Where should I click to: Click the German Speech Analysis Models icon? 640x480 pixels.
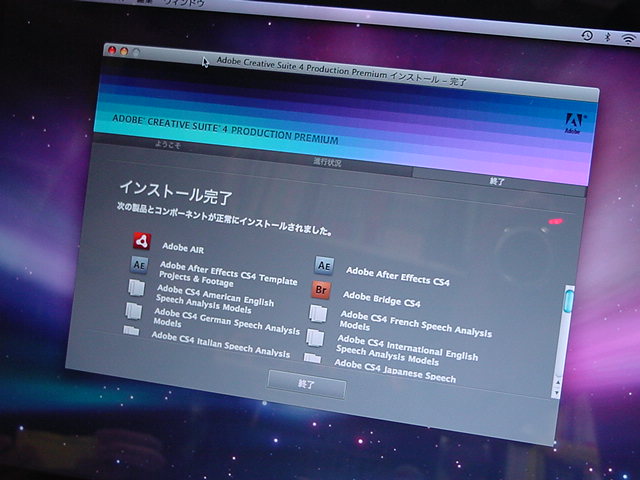(133, 311)
